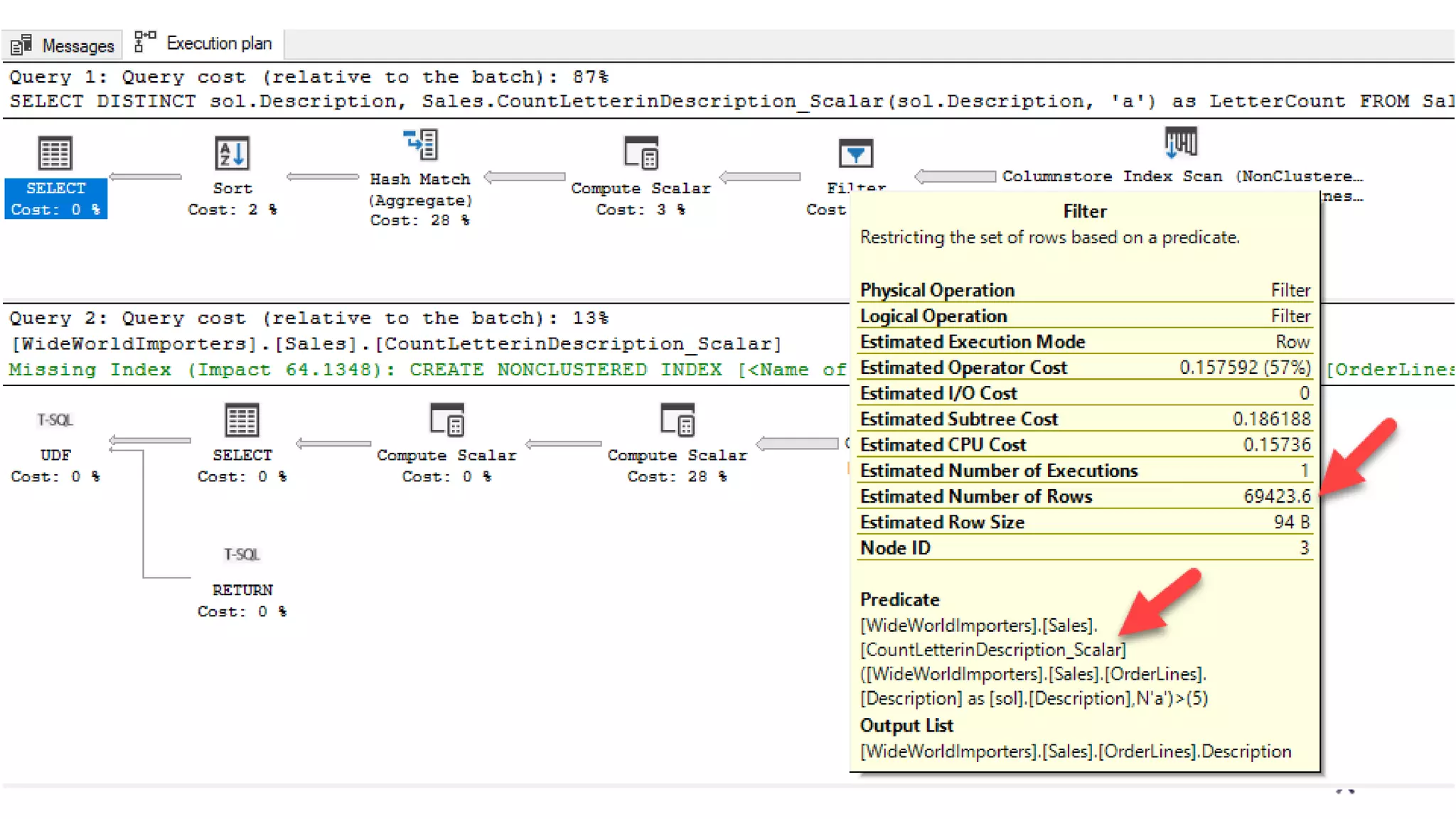This screenshot has width=1456, height=819.
Task: Click the 'Compute Scalar Cost: 3 %' label
Action: coord(641,198)
